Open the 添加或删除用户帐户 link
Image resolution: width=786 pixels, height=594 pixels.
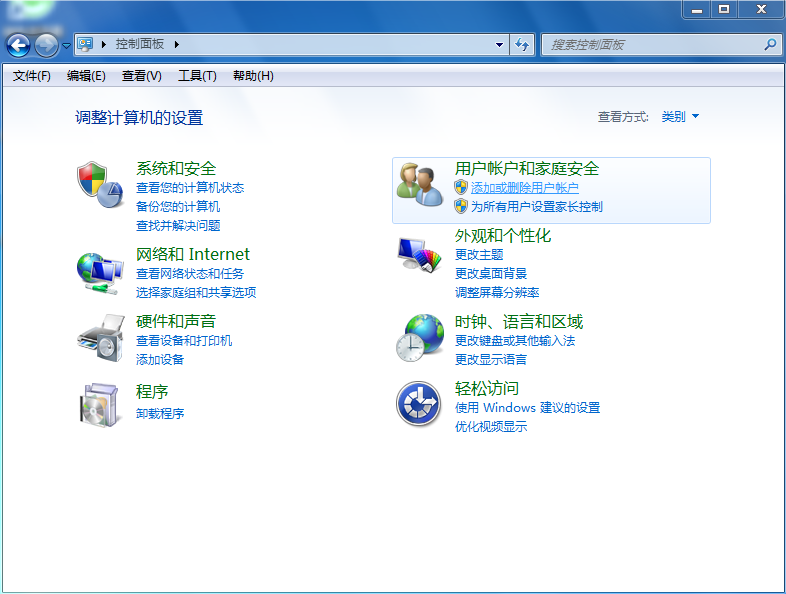524,188
